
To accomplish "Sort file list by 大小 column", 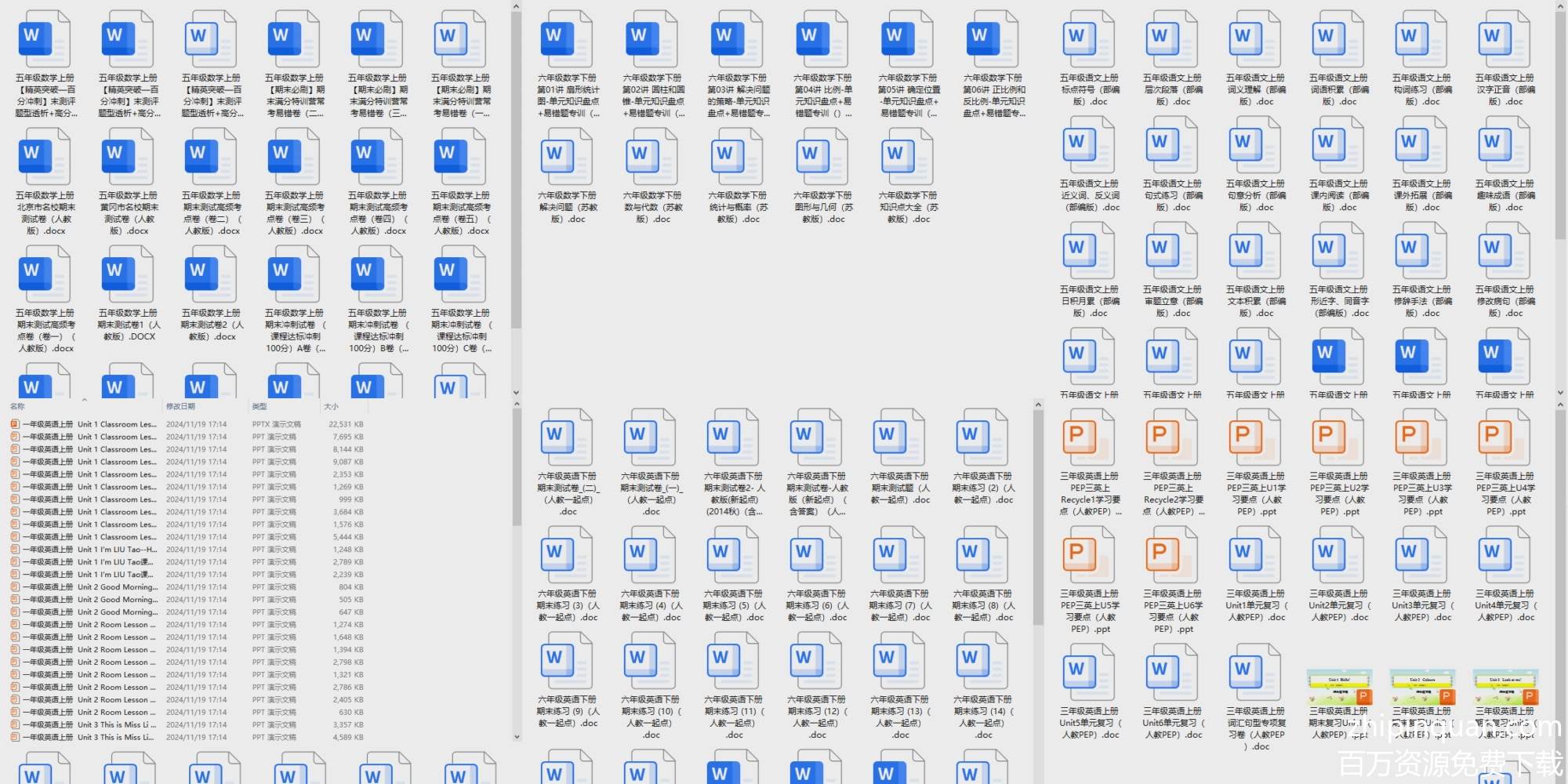I will click(332, 406).
